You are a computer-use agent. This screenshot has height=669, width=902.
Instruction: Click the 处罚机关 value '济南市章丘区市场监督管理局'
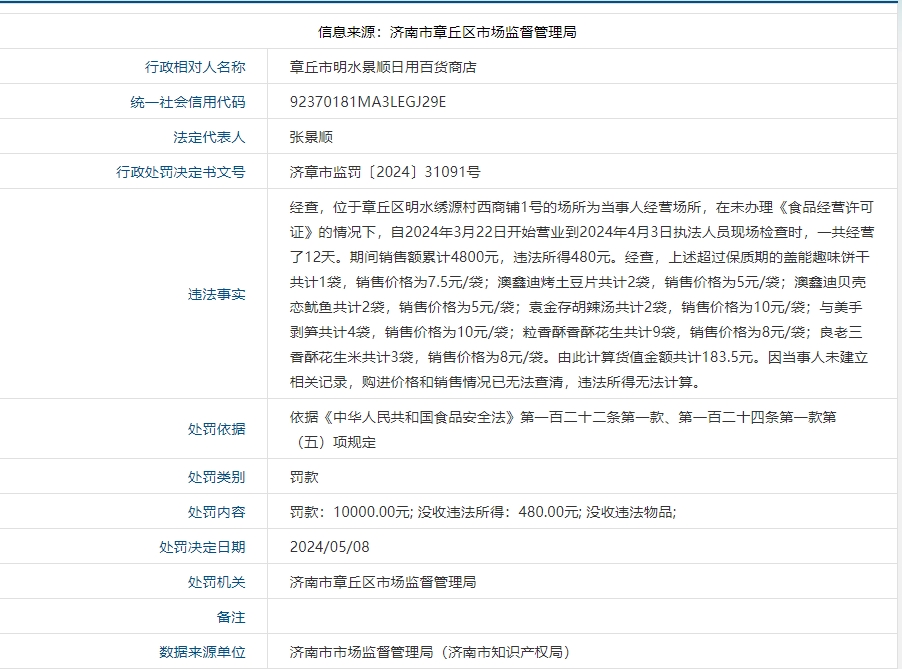coord(383,582)
